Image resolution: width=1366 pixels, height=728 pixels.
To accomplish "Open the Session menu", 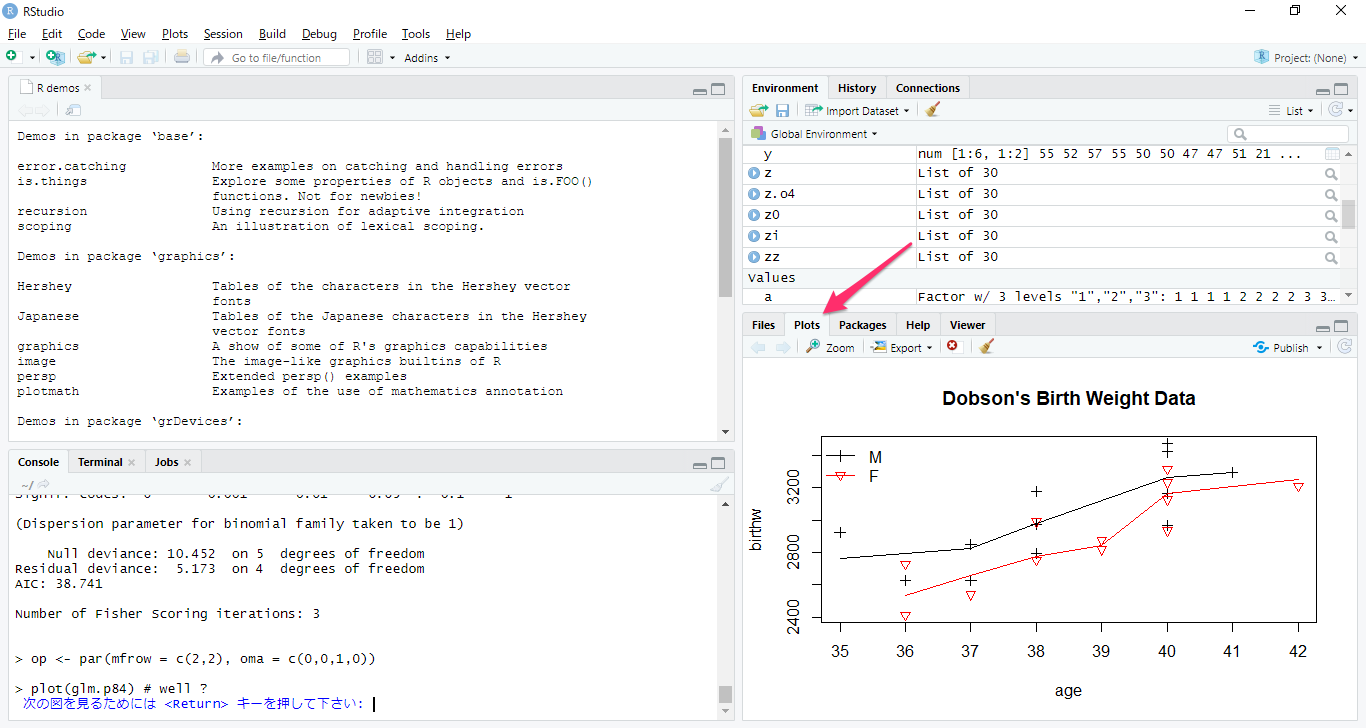I will click(x=223, y=33).
